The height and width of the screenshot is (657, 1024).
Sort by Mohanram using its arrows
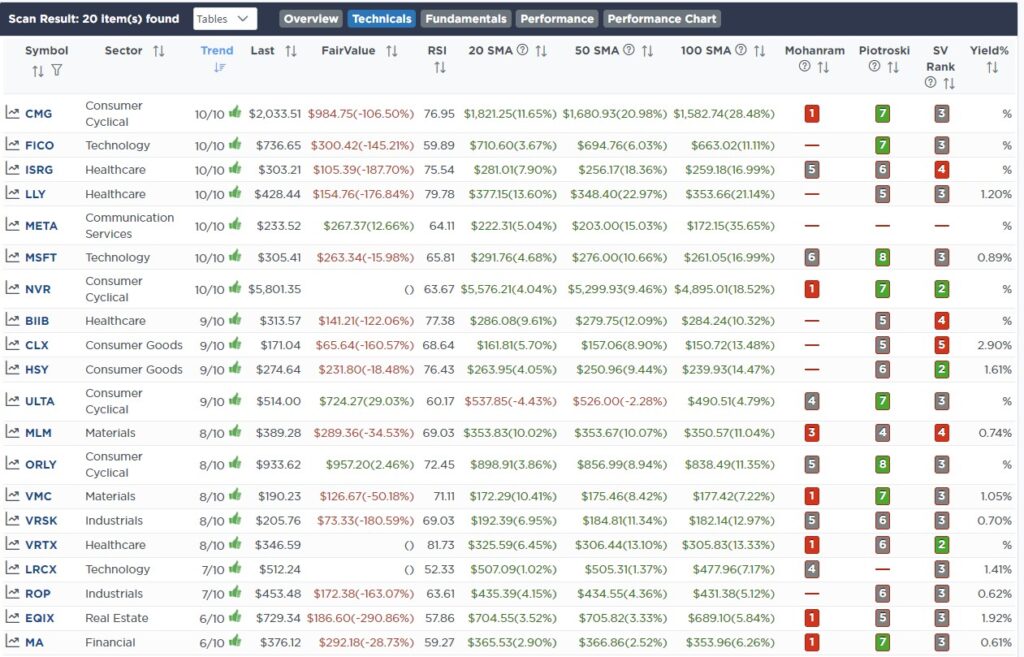point(823,67)
